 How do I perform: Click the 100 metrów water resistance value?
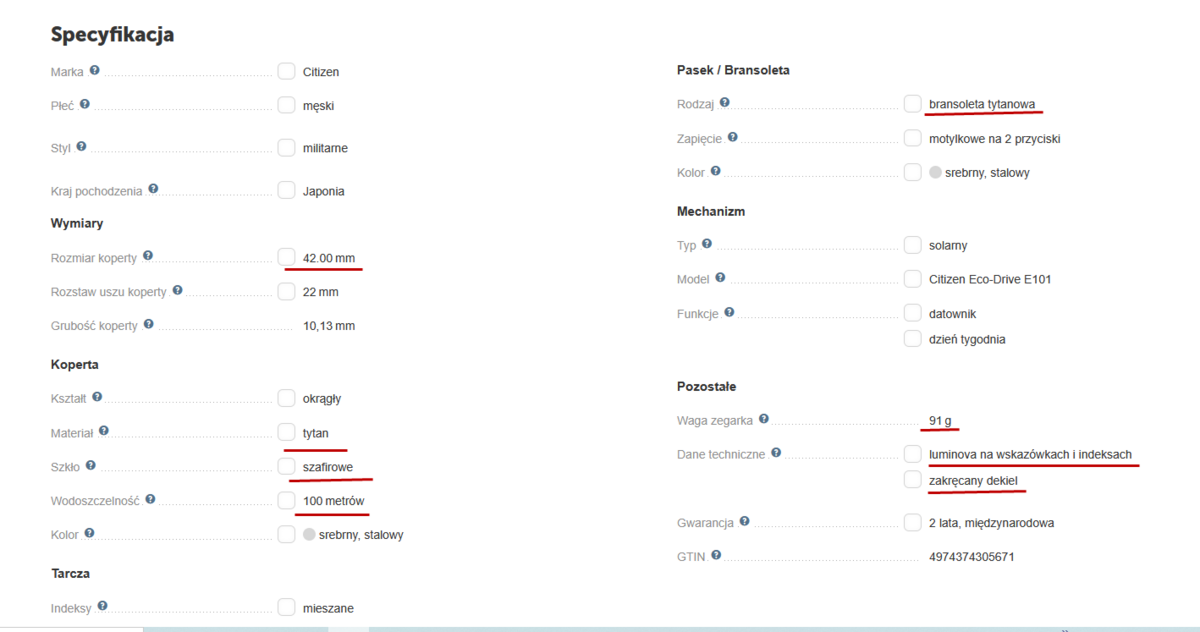[333, 500]
